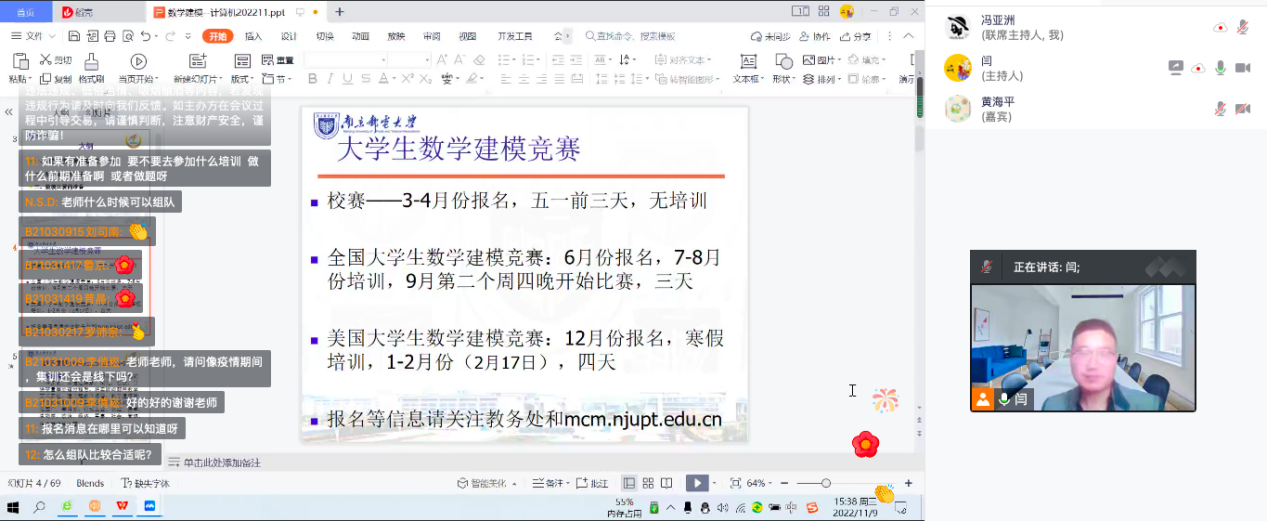Click the Undo arrow icon
Viewport: 1267px width, 521px height.
tap(144, 36)
